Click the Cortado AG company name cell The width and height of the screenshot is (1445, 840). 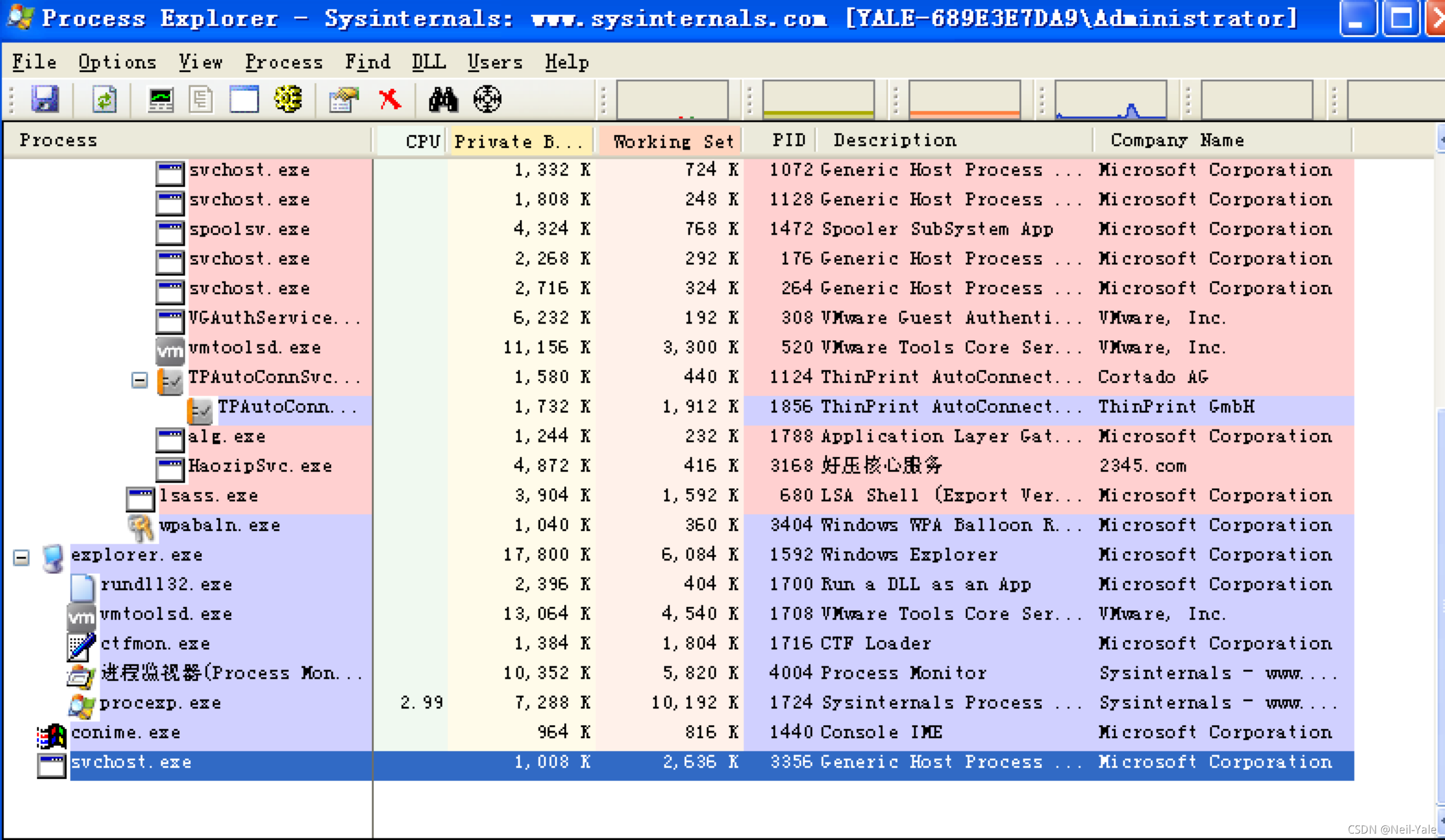pos(1153,377)
